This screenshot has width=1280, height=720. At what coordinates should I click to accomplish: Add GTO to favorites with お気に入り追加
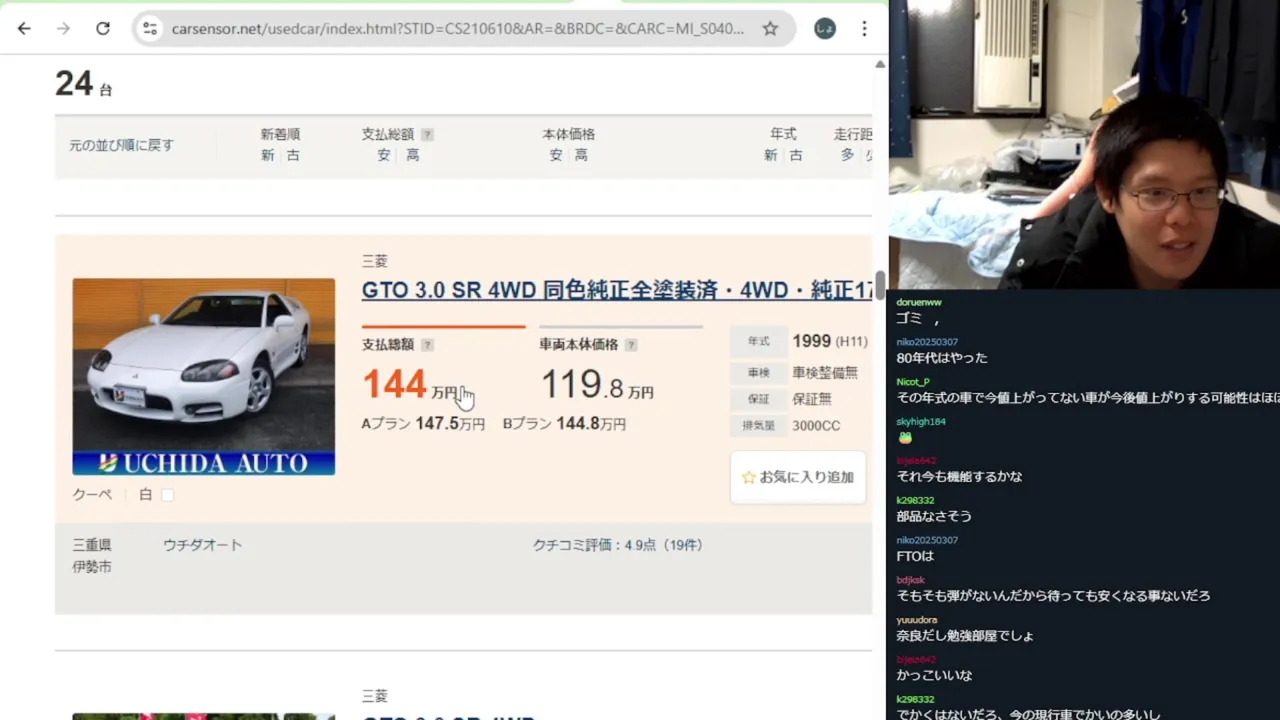798,477
